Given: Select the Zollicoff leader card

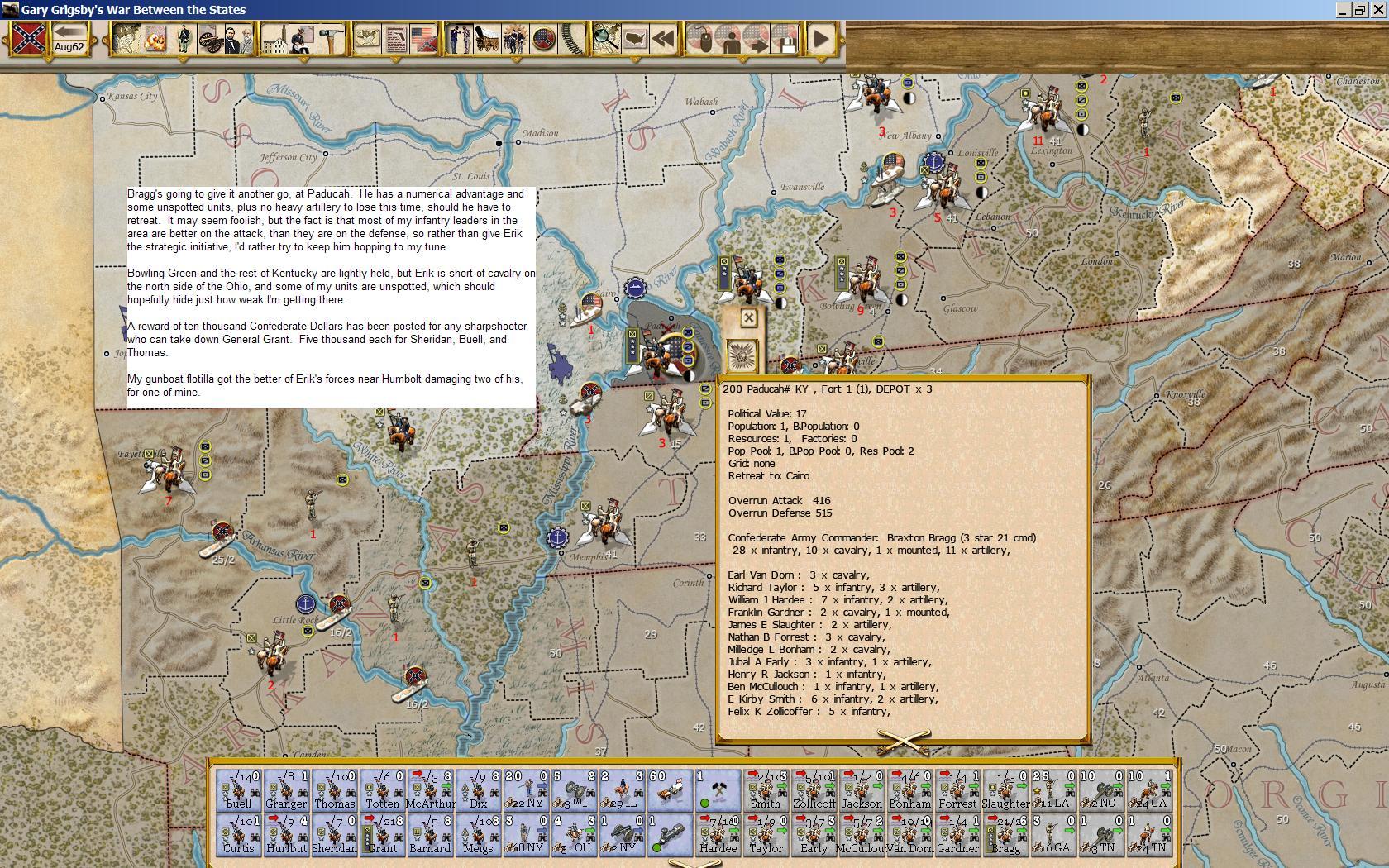Looking at the screenshot, I should point(814,789).
